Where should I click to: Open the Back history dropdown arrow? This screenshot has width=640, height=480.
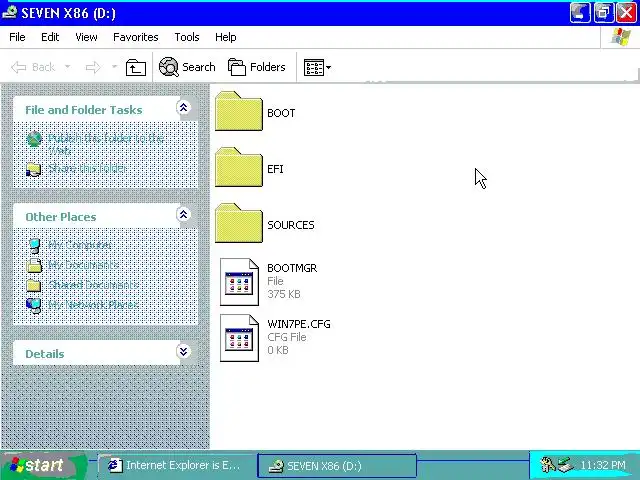pos(68,66)
